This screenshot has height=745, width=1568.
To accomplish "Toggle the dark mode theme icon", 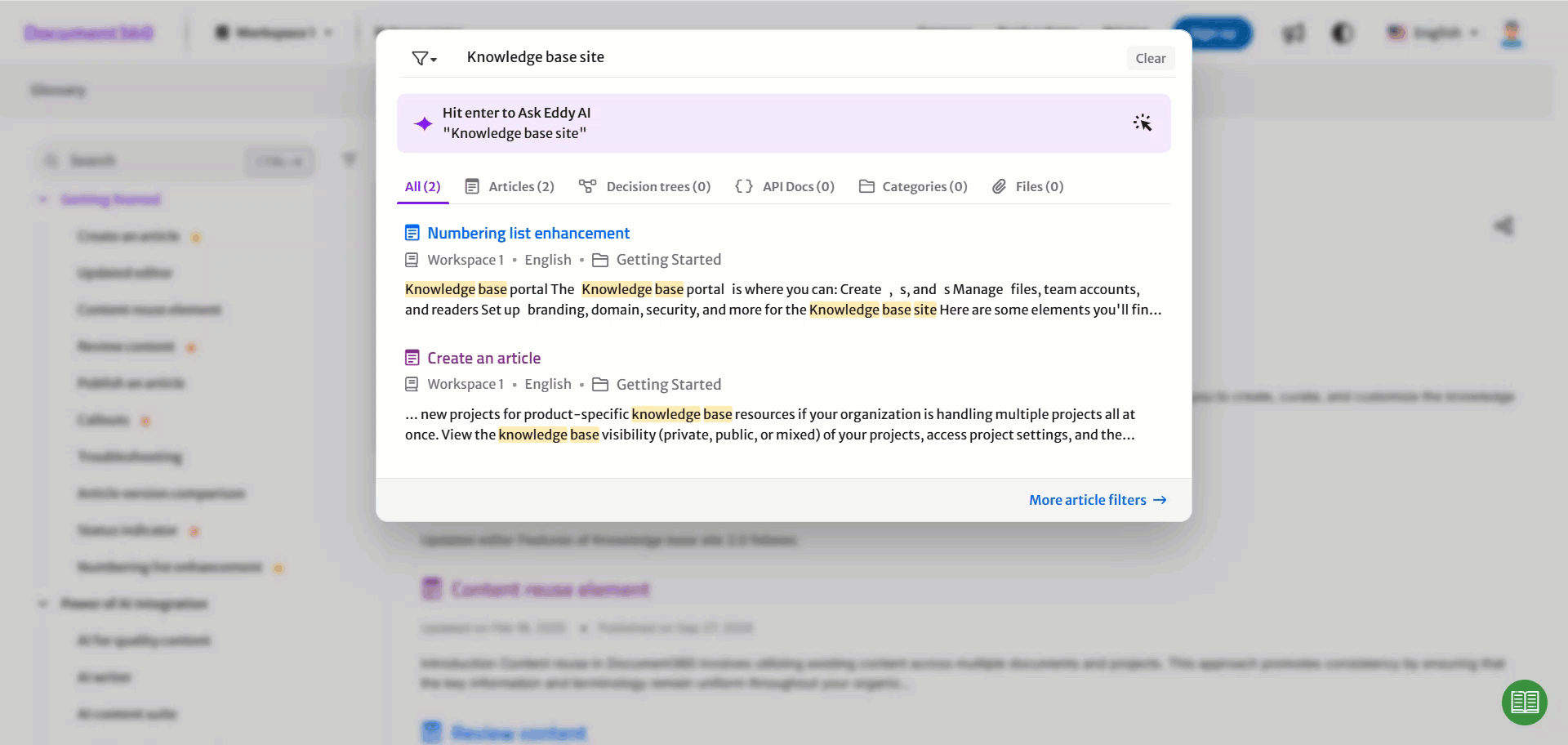I will 1343,33.
